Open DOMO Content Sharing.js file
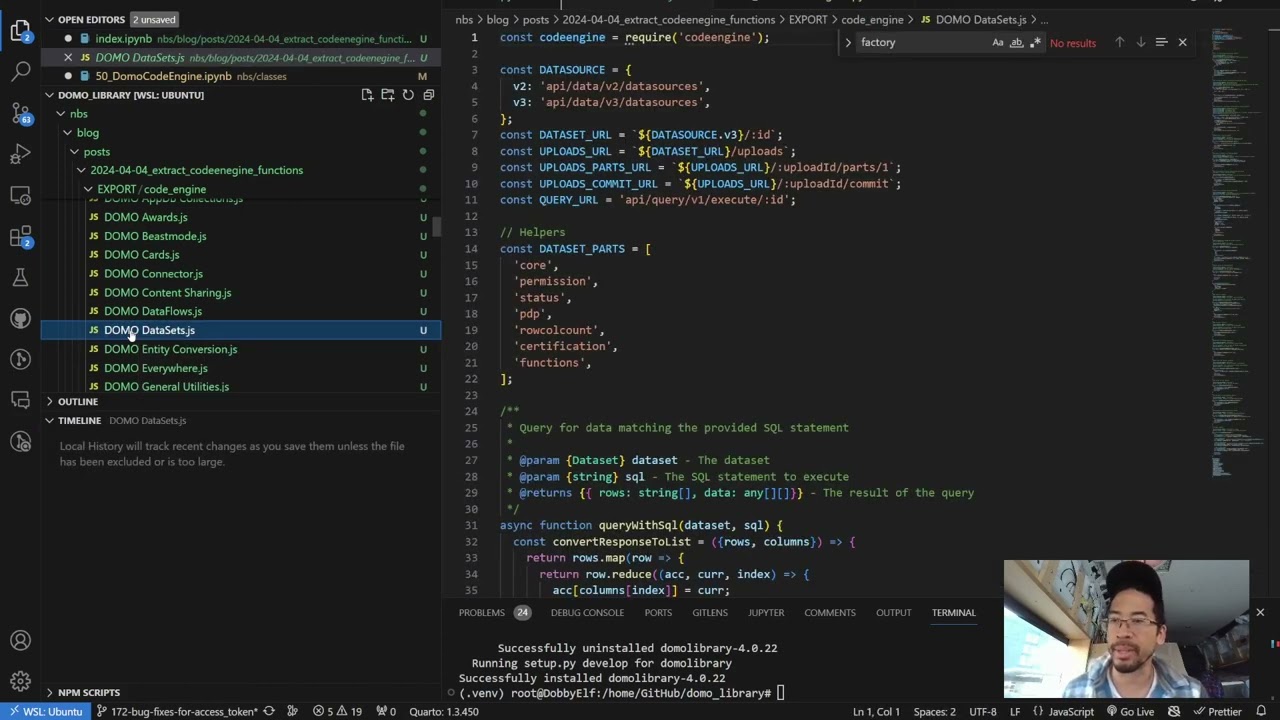Screen dimensions: 1280x720 tap(240, 293)
